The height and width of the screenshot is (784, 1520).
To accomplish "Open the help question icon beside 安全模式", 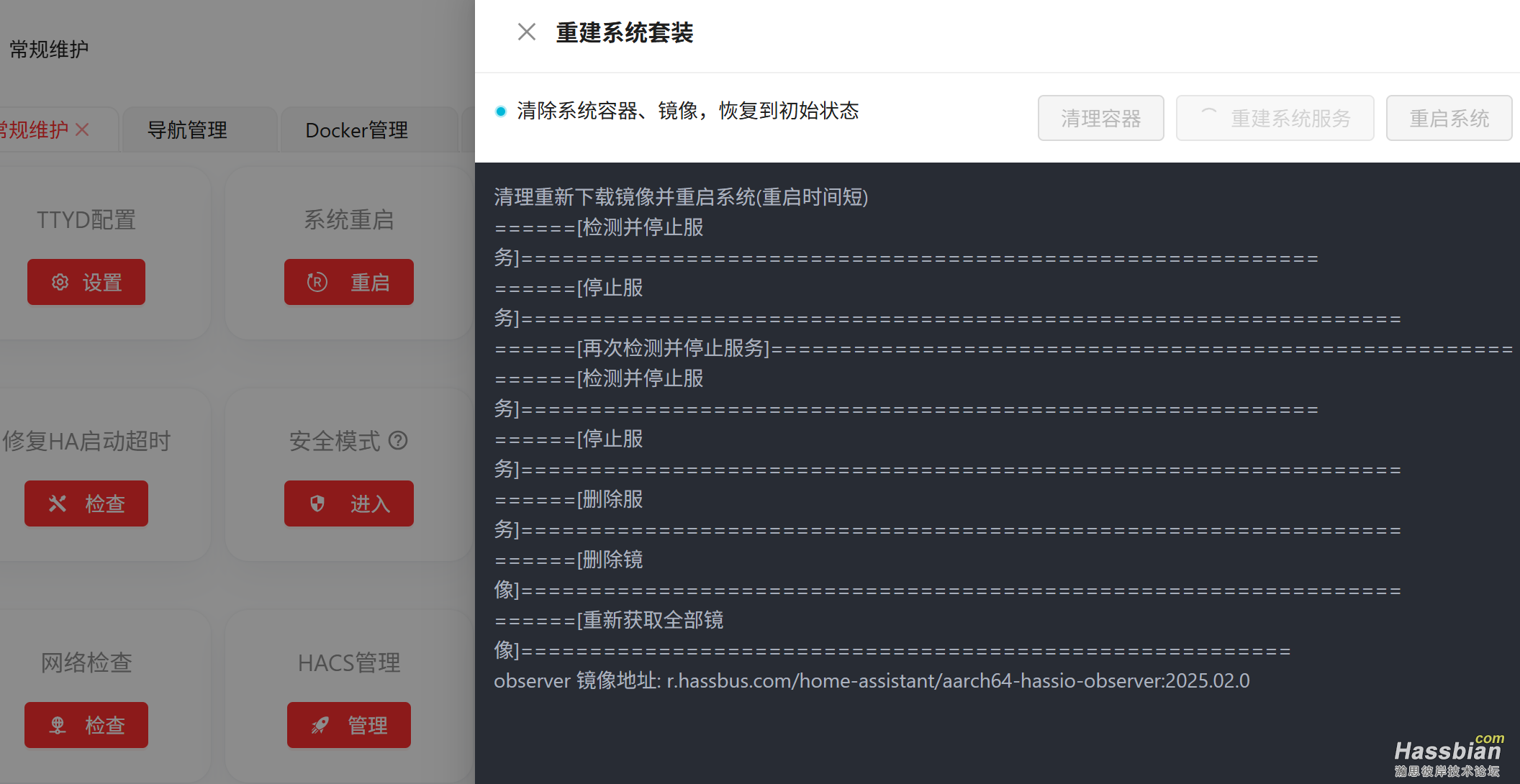I will [398, 440].
